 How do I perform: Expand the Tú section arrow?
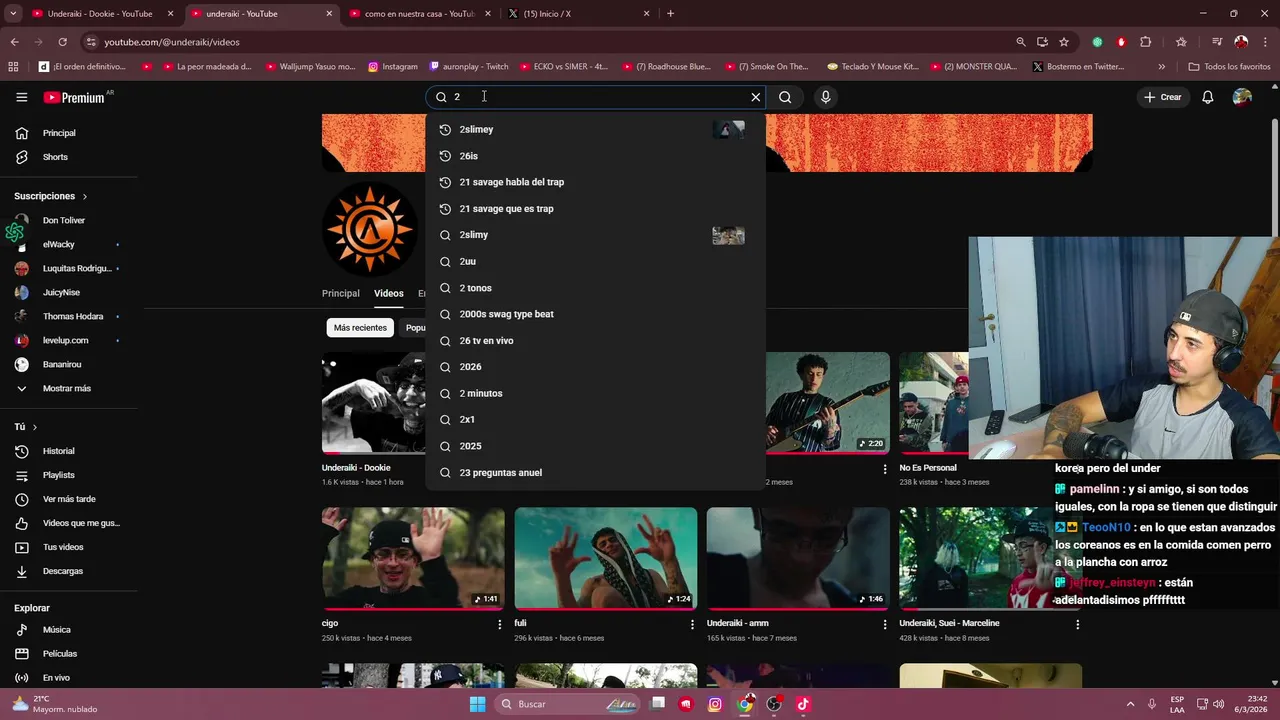pos(35,427)
